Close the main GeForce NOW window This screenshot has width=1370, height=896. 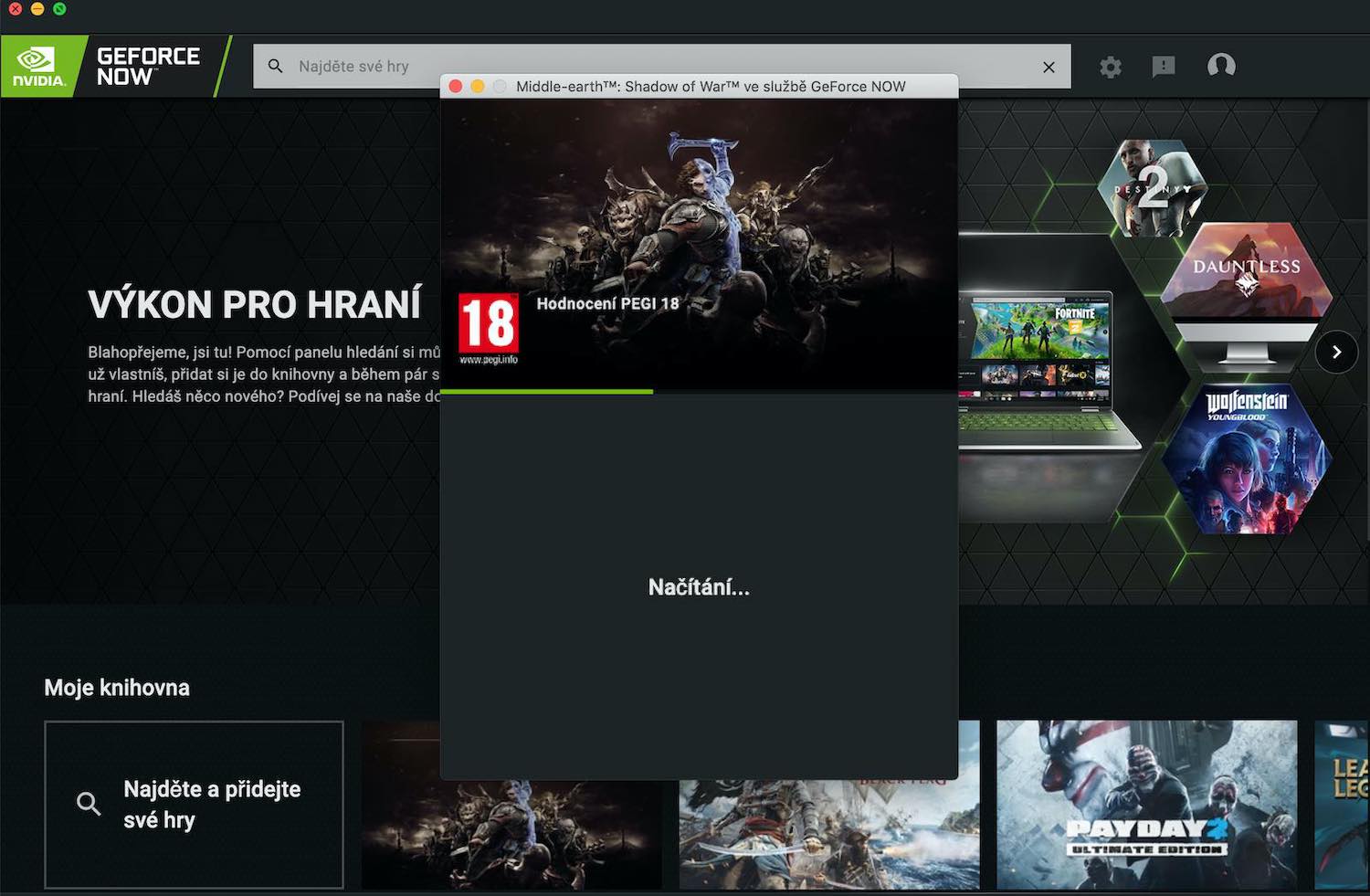[16, 9]
